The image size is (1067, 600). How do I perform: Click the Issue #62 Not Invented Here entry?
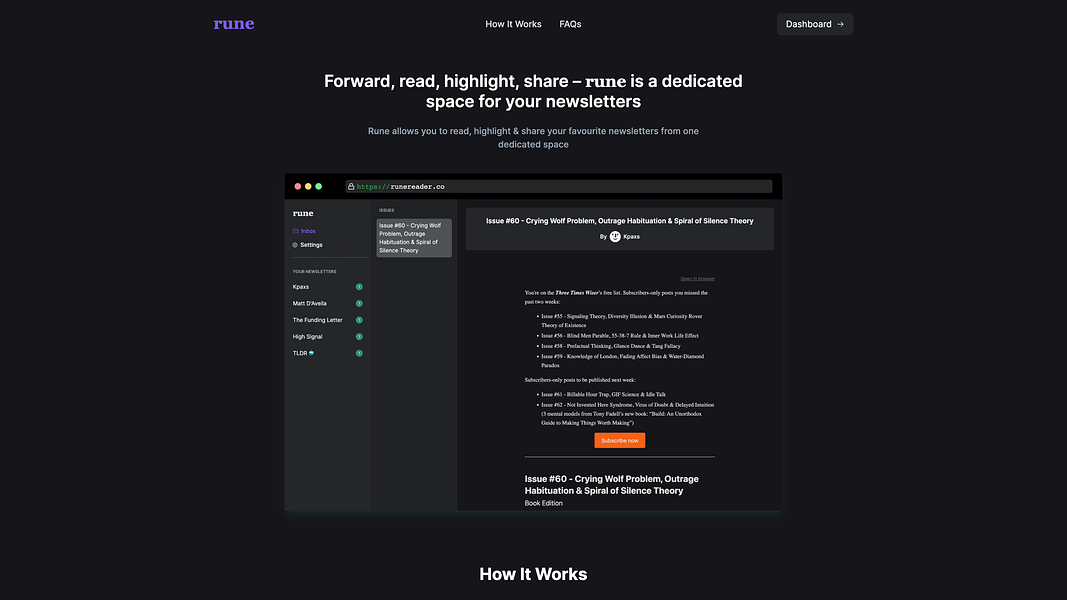[627, 414]
